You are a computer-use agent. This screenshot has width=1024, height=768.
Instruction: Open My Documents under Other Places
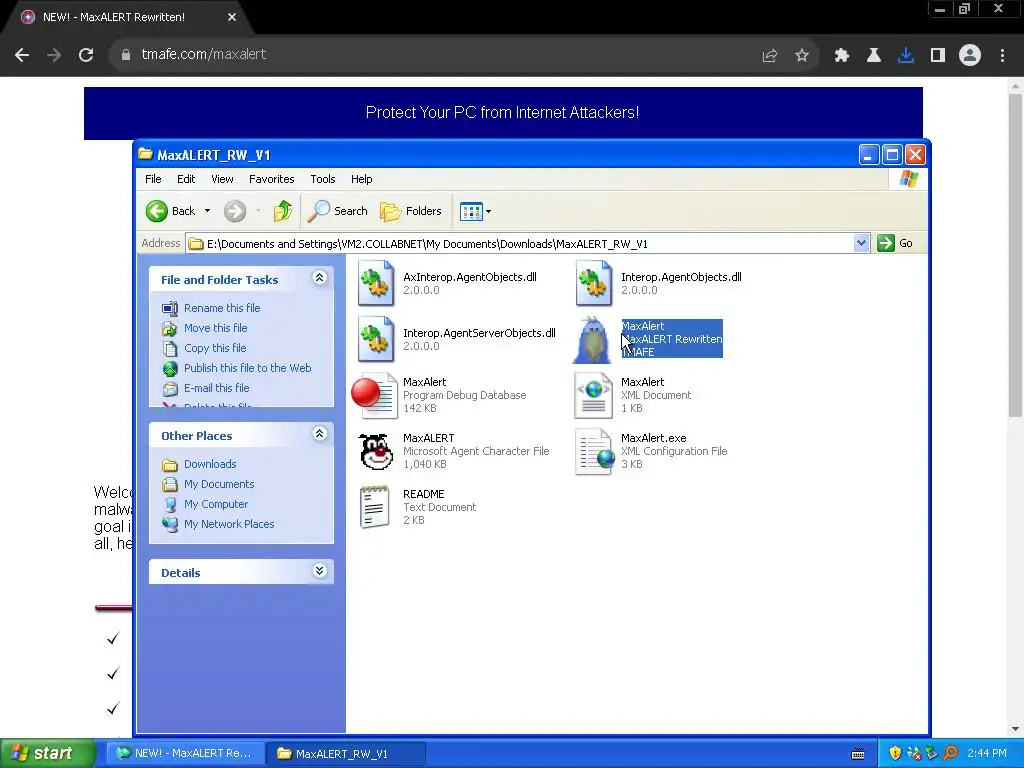pos(219,484)
